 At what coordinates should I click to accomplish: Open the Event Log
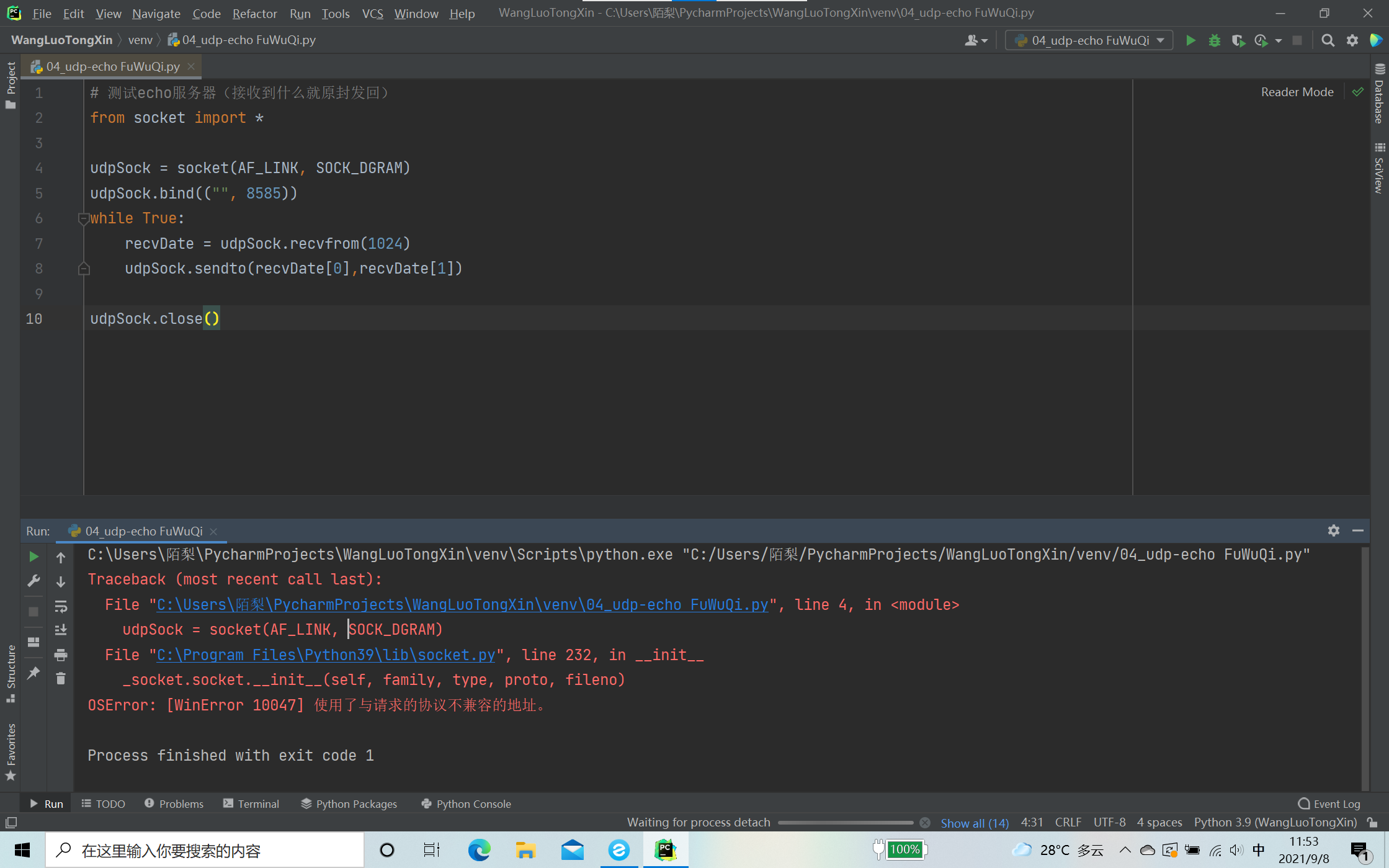tap(1329, 803)
